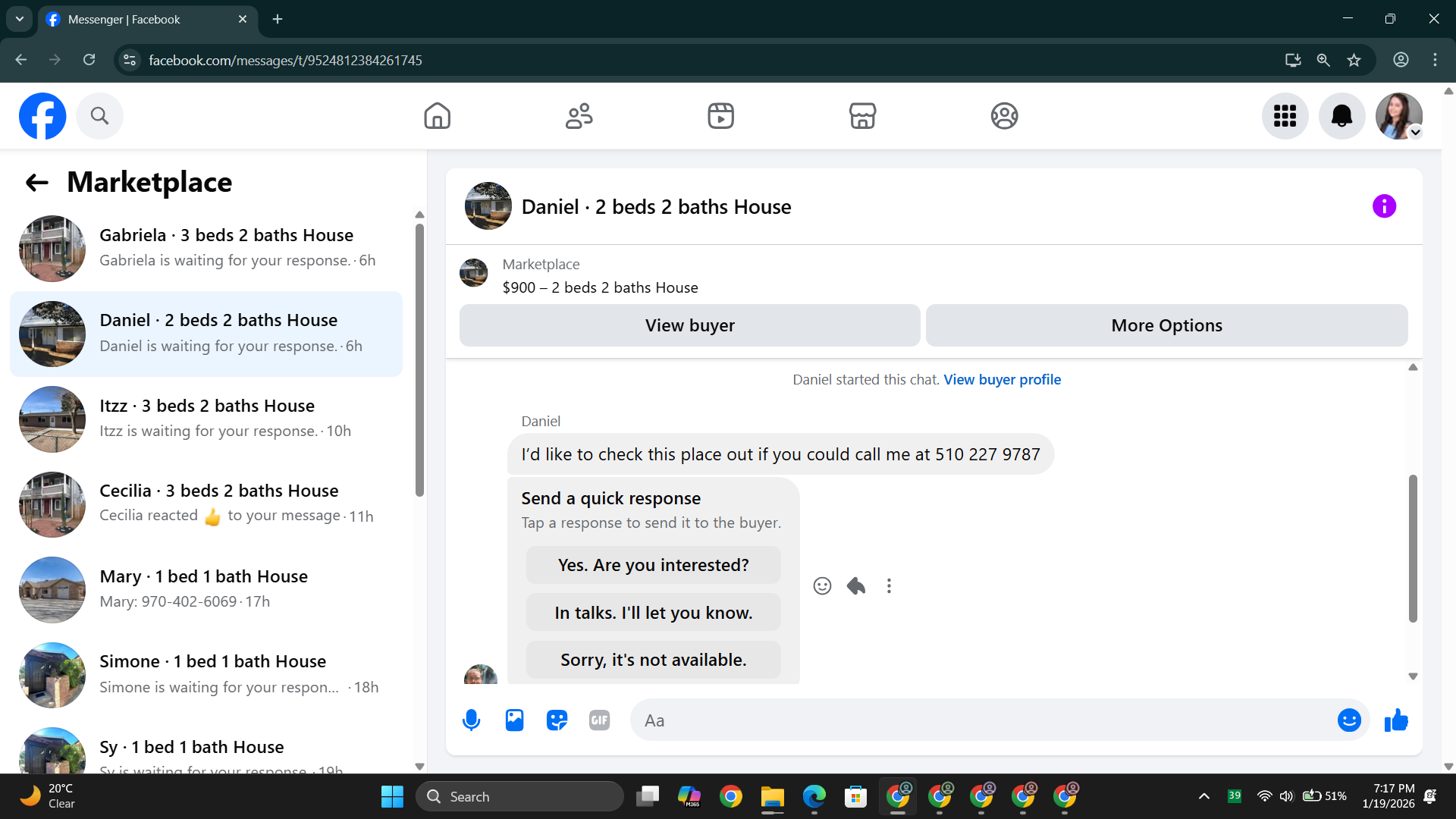Open the GIF picker

point(599,720)
